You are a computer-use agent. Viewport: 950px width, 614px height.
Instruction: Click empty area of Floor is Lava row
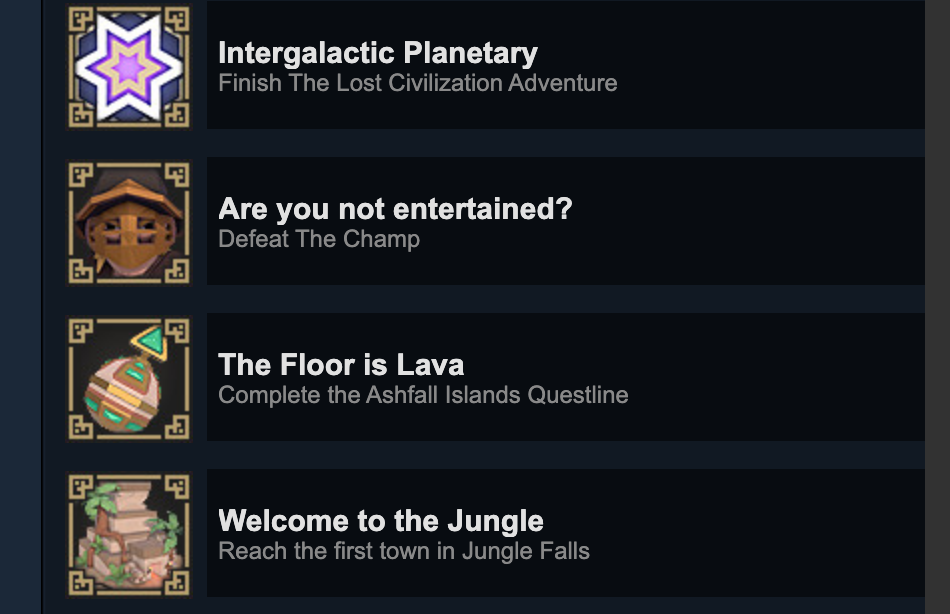pos(776,377)
